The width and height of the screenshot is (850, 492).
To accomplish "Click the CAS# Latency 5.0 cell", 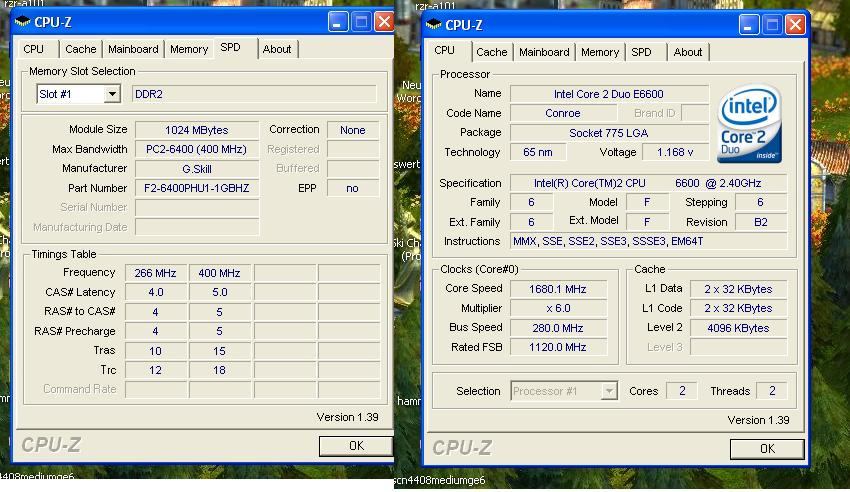I will coord(220,292).
